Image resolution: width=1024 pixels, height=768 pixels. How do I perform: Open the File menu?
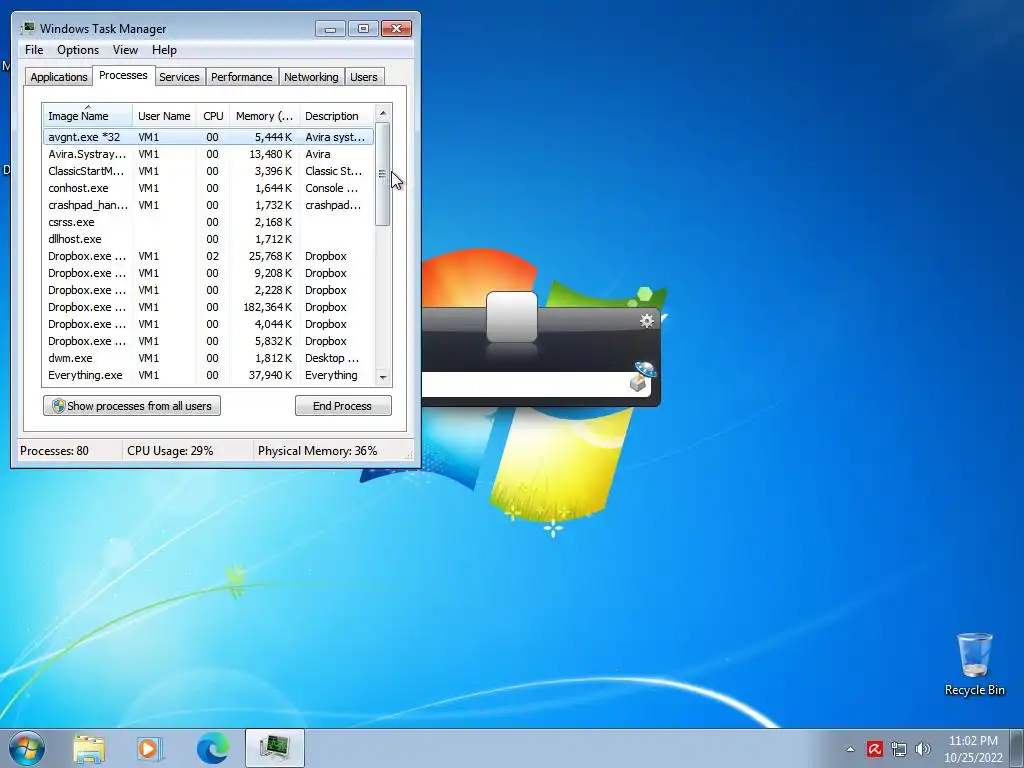34,50
